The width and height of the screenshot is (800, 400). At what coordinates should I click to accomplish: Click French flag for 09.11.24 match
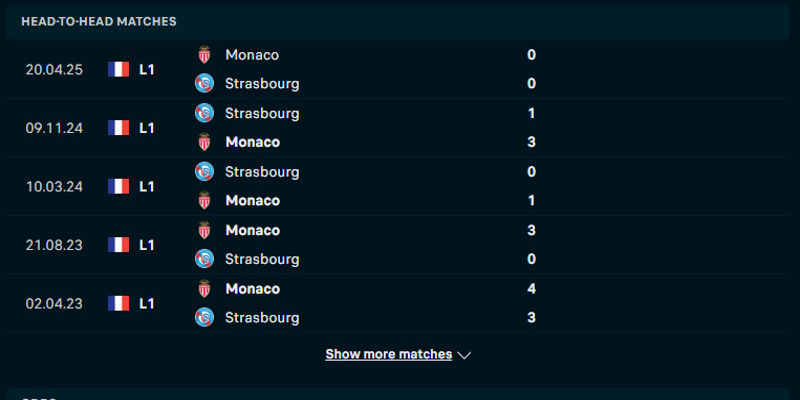(x=119, y=128)
